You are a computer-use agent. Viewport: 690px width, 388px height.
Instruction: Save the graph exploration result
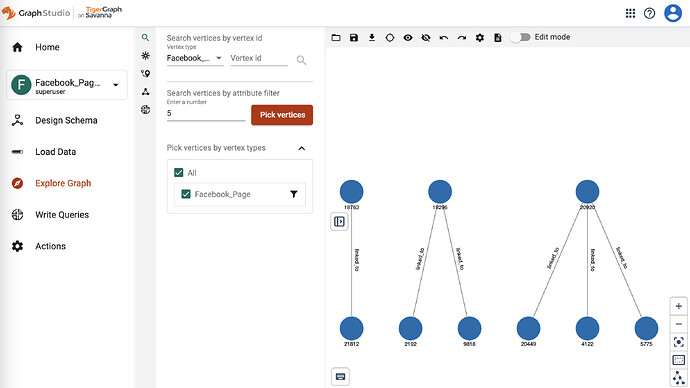(354, 38)
